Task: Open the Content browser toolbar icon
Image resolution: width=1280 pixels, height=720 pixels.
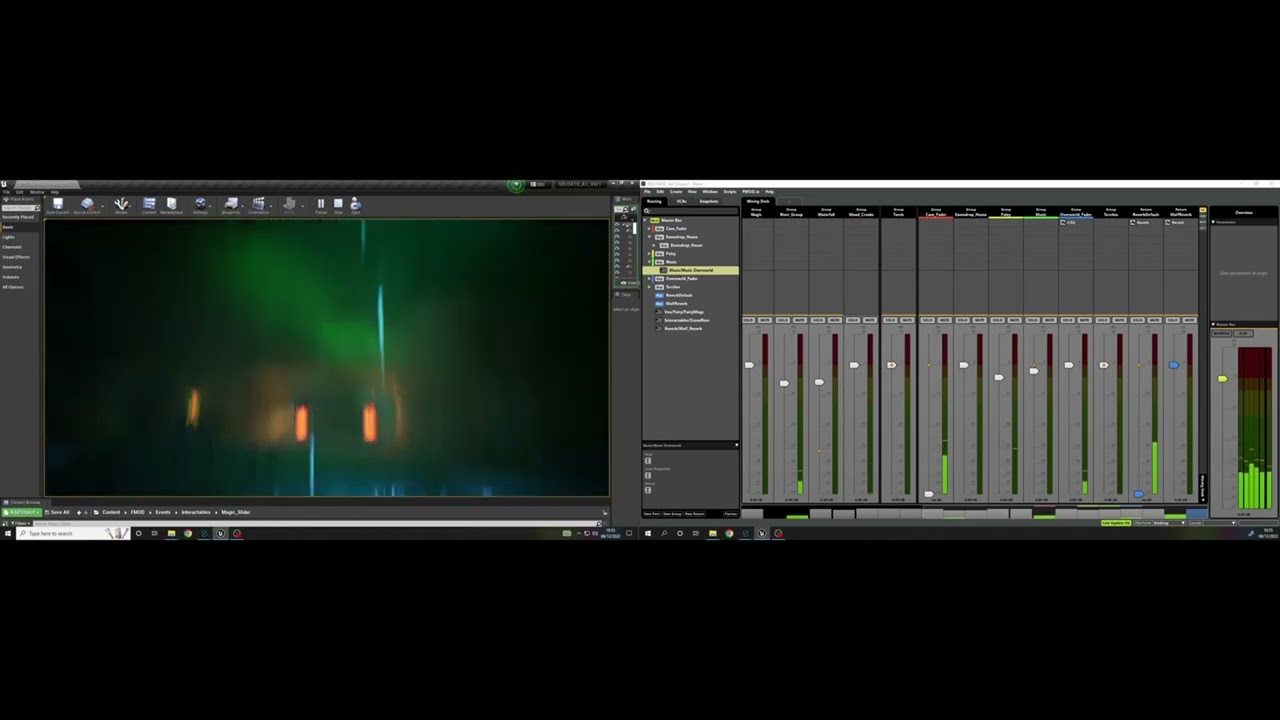Action: [x=149, y=204]
